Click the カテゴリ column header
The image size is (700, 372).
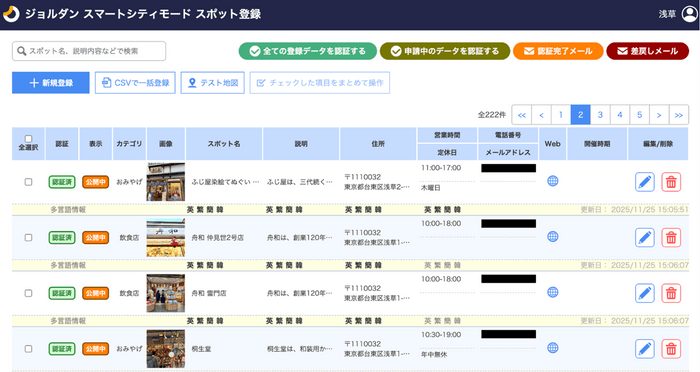click(129, 144)
